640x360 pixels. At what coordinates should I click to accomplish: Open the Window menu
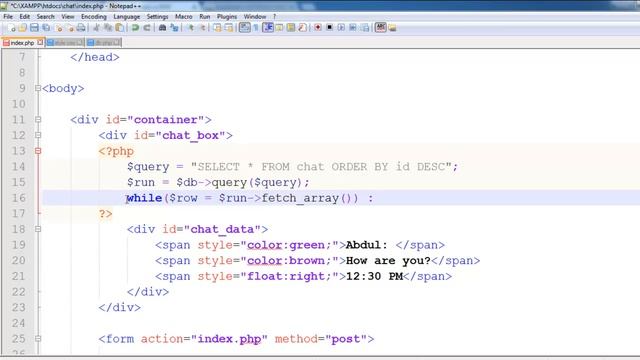click(255, 16)
